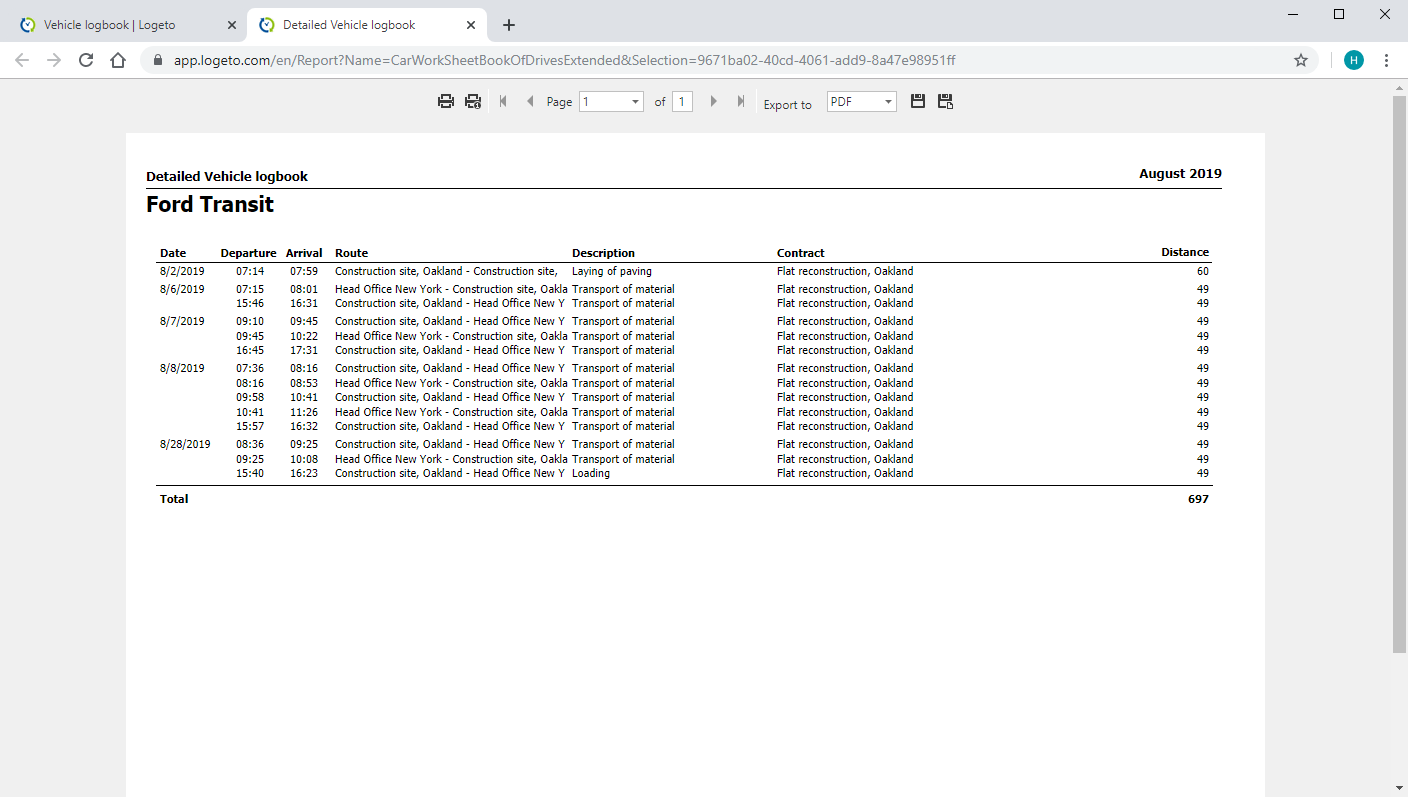
Task: Save exported report to disk icon
Action: [918, 101]
